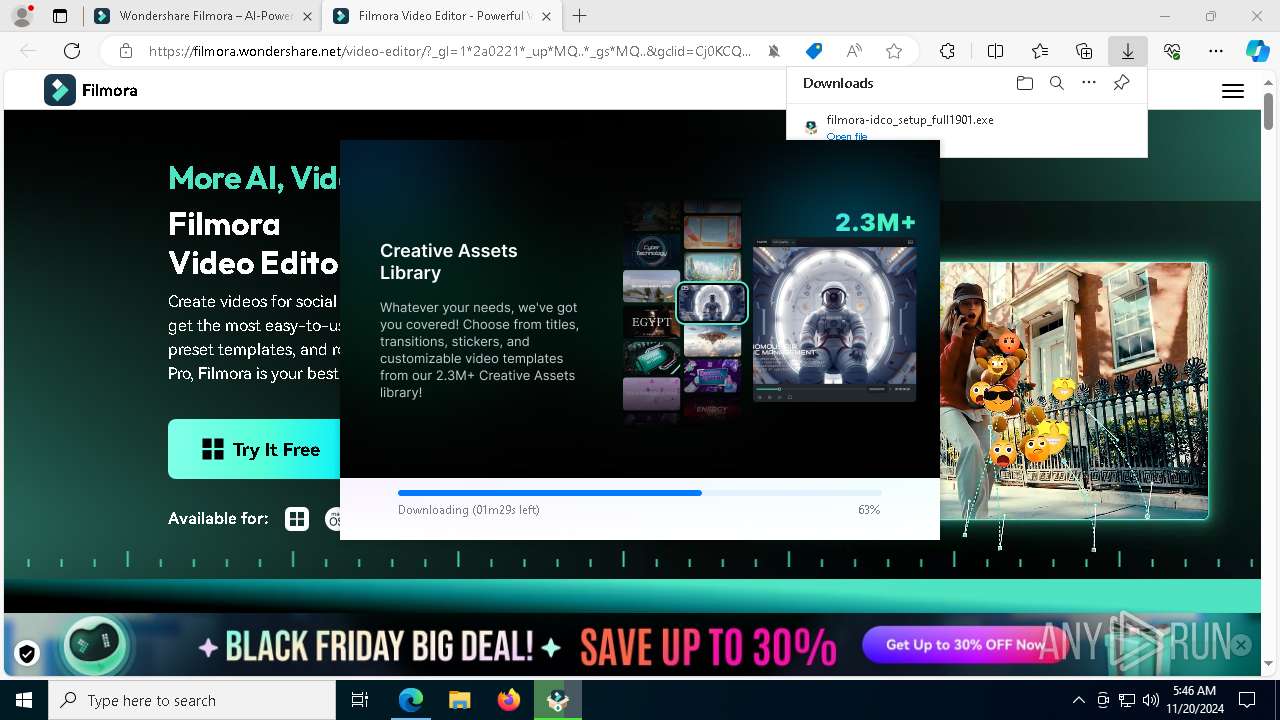Click the downloading progress bar

pos(639,493)
